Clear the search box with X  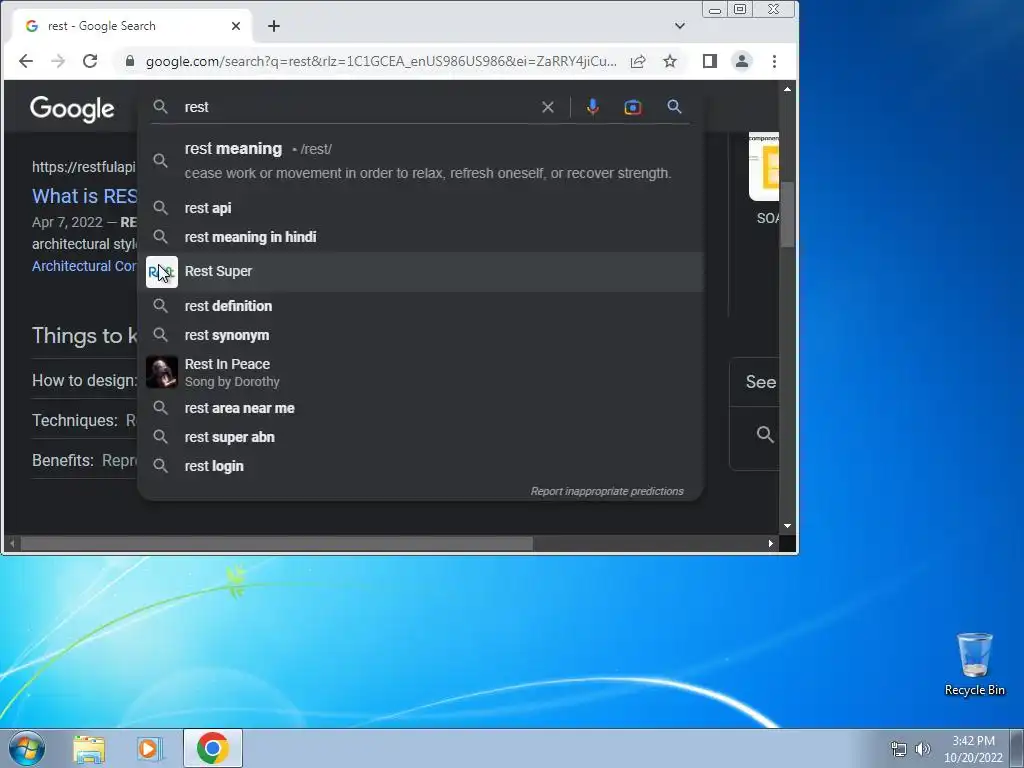coord(548,107)
